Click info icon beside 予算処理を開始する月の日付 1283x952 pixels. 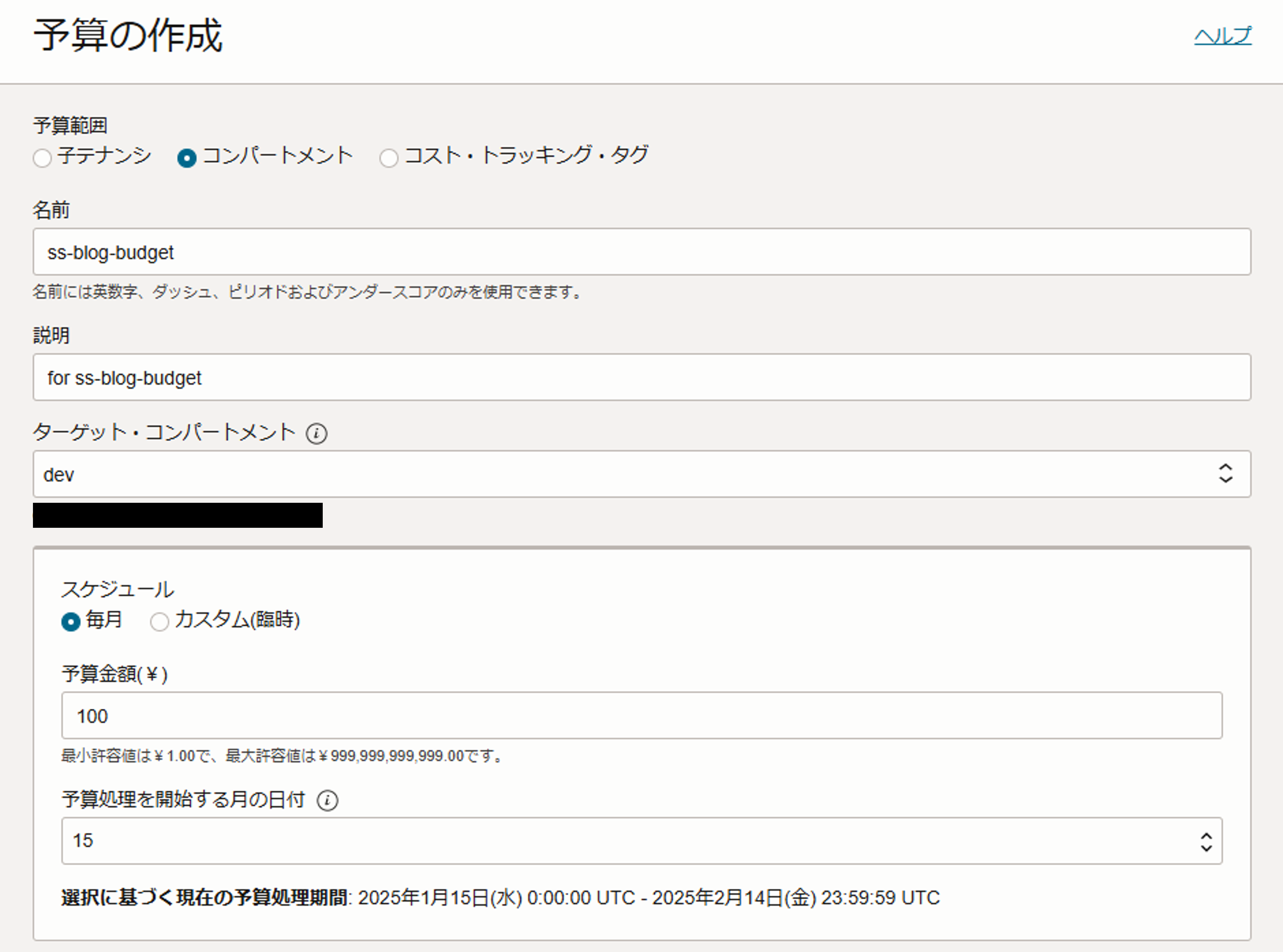pyautogui.click(x=327, y=800)
